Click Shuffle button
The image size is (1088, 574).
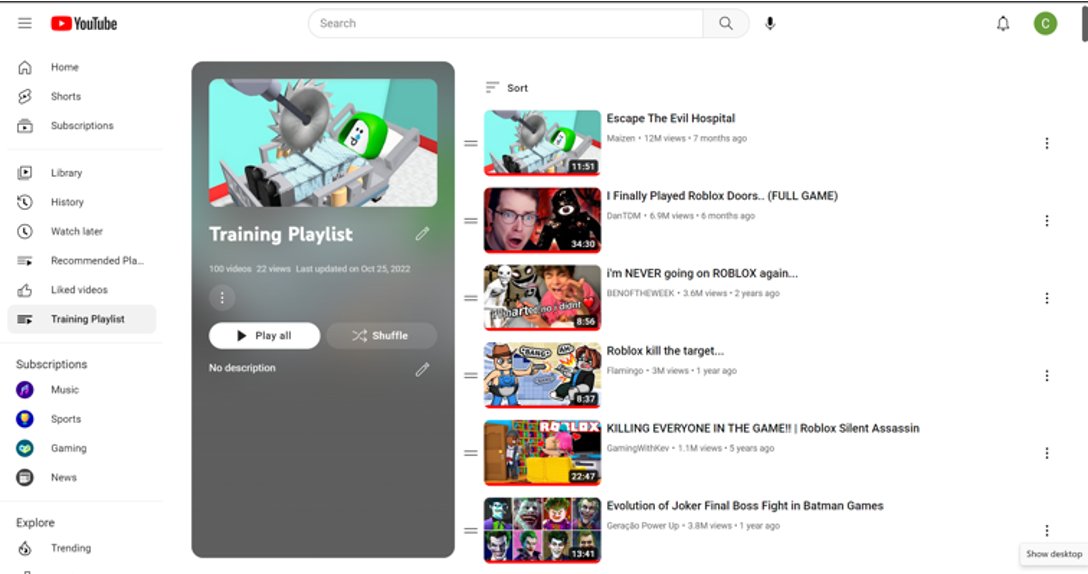point(382,335)
